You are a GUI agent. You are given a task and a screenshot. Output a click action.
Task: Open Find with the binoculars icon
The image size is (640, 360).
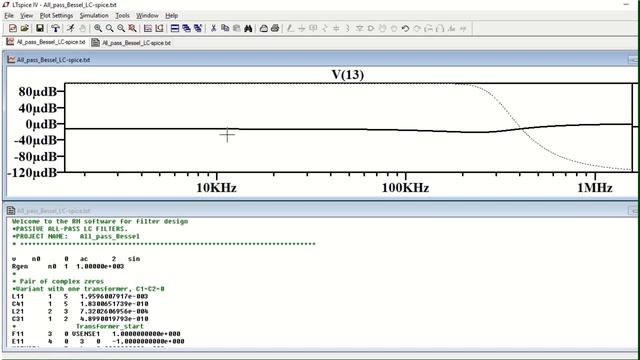[248, 28]
